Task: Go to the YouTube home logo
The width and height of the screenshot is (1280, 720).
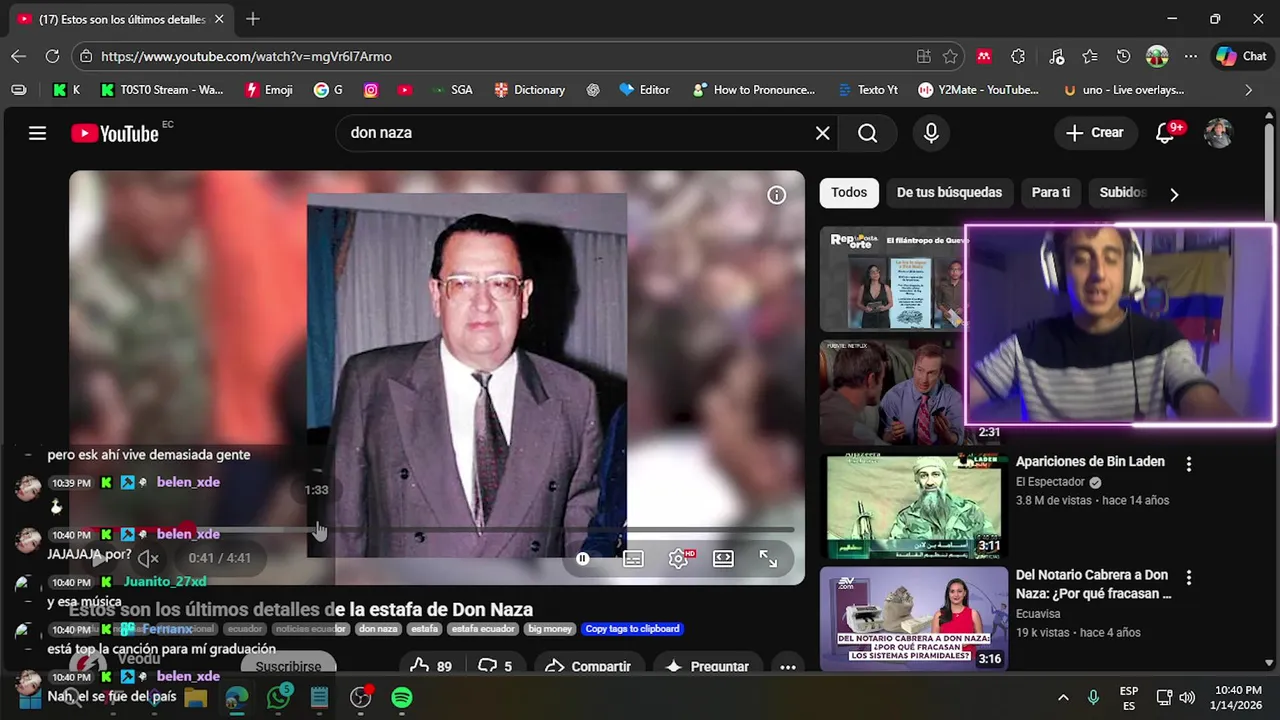Action: click(x=115, y=133)
